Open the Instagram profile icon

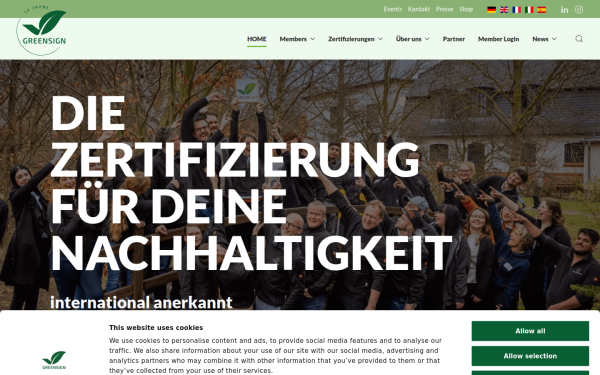tap(579, 10)
